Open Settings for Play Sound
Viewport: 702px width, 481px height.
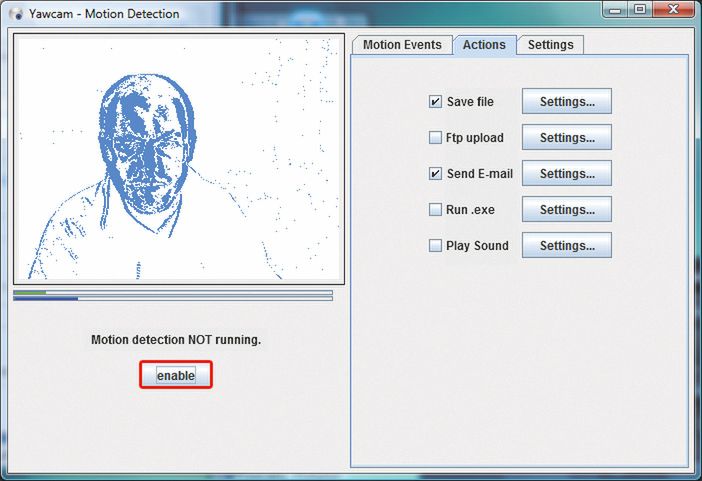567,245
